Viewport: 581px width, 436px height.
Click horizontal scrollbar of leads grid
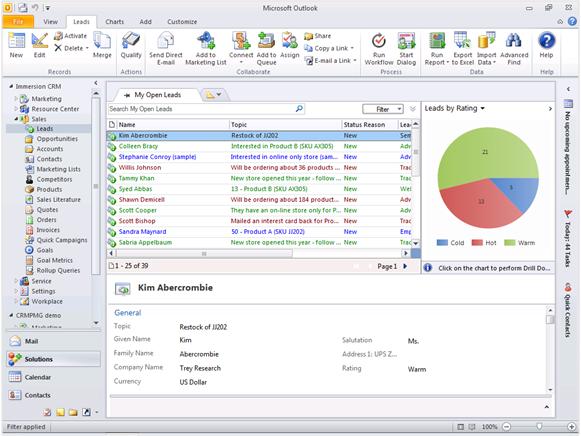click(204, 254)
